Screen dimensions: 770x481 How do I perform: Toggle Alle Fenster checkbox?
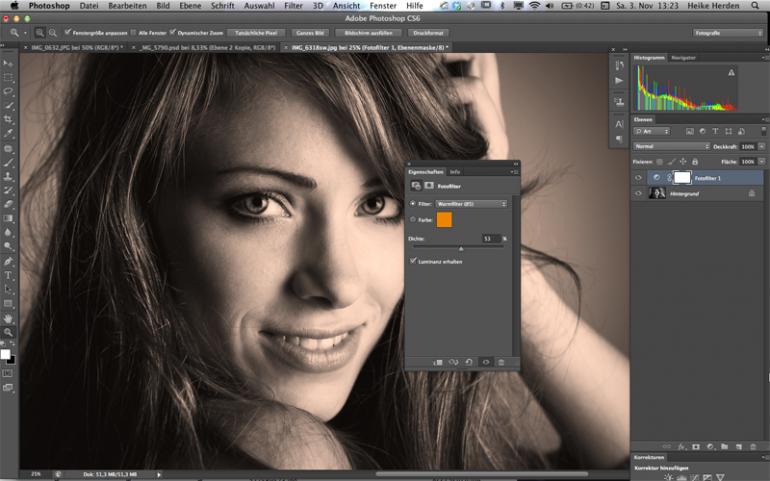coord(133,32)
